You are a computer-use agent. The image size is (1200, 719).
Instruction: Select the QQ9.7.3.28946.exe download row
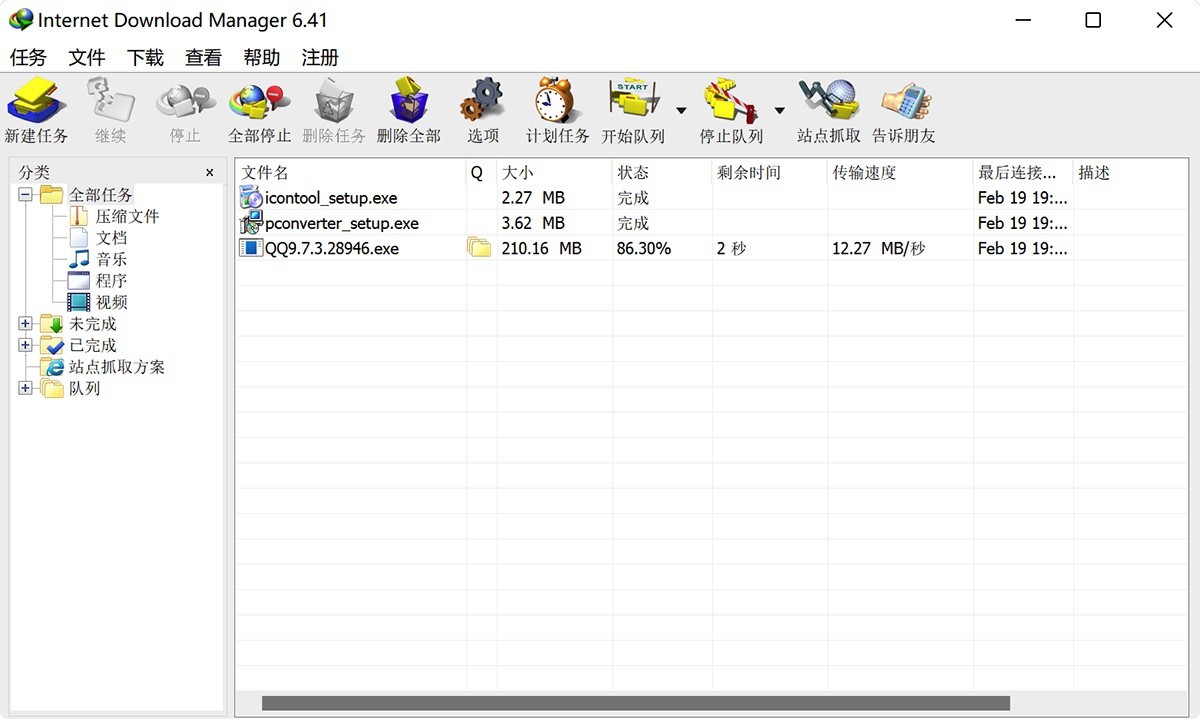(712, 248)
